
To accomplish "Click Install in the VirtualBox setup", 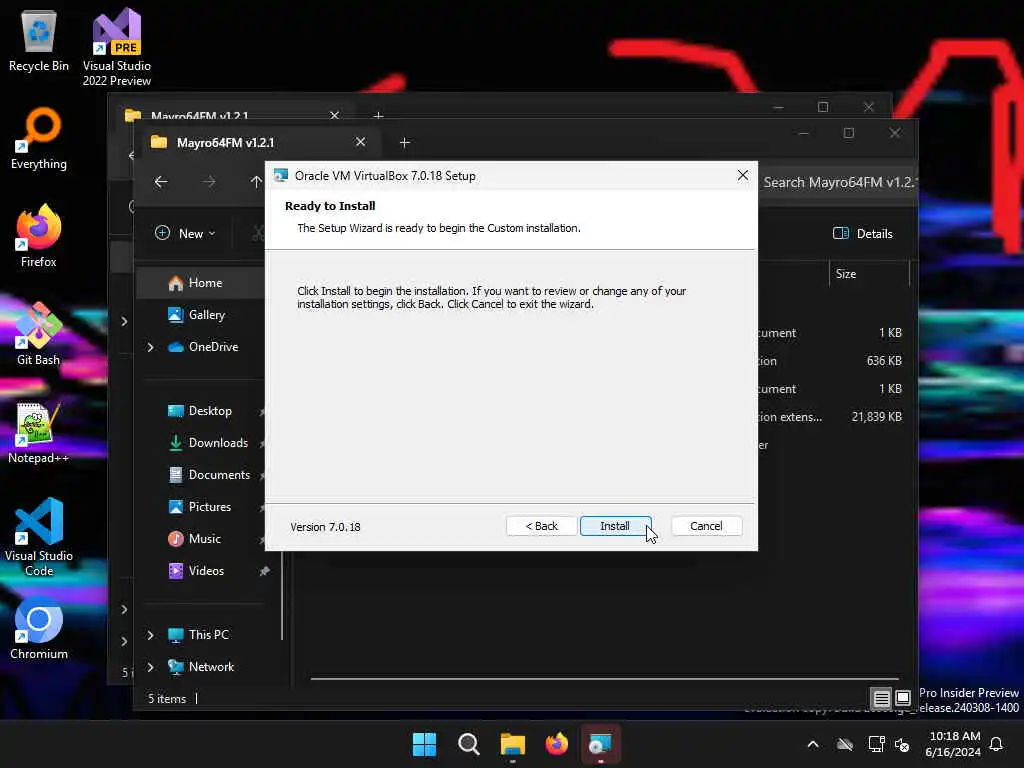I will coord(615,526).
